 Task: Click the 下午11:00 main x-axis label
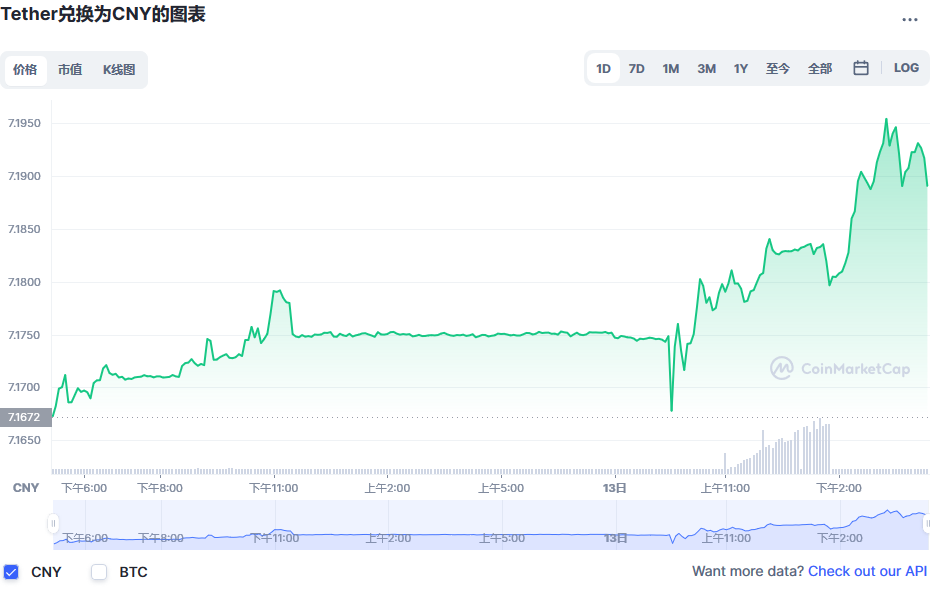coord(273,488)
